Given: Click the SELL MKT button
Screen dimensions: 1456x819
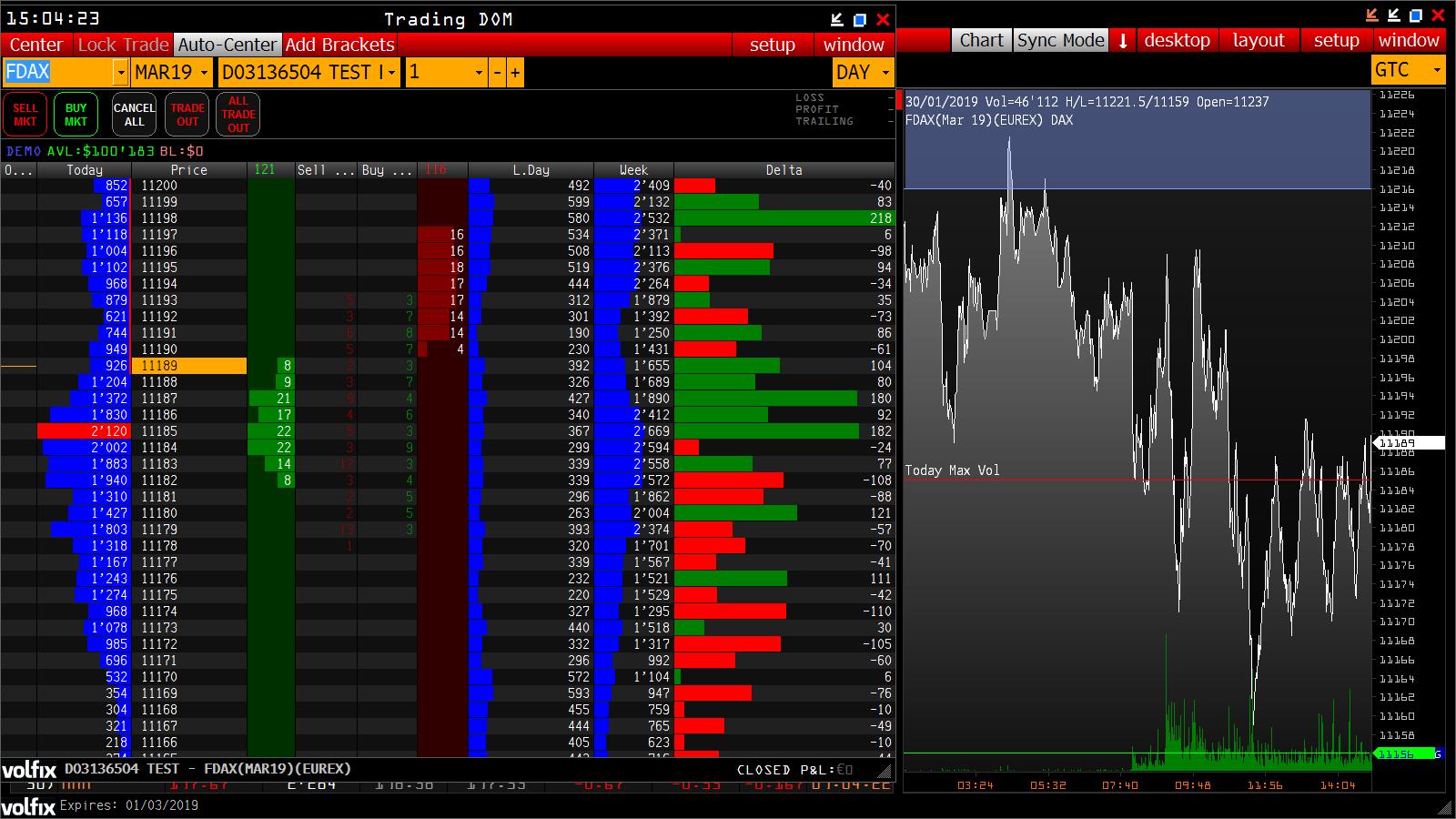Looking at the screenshot, I should click(x=25, y=115).
